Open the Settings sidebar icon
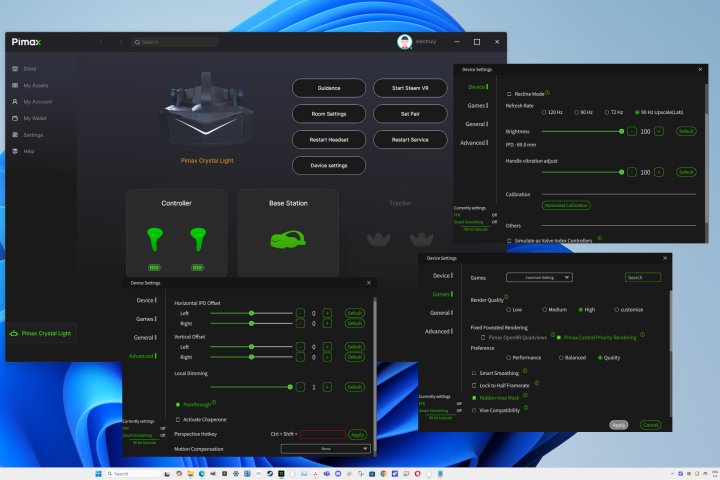The width and height of the screenshot is (720, 480). point(15,135)
